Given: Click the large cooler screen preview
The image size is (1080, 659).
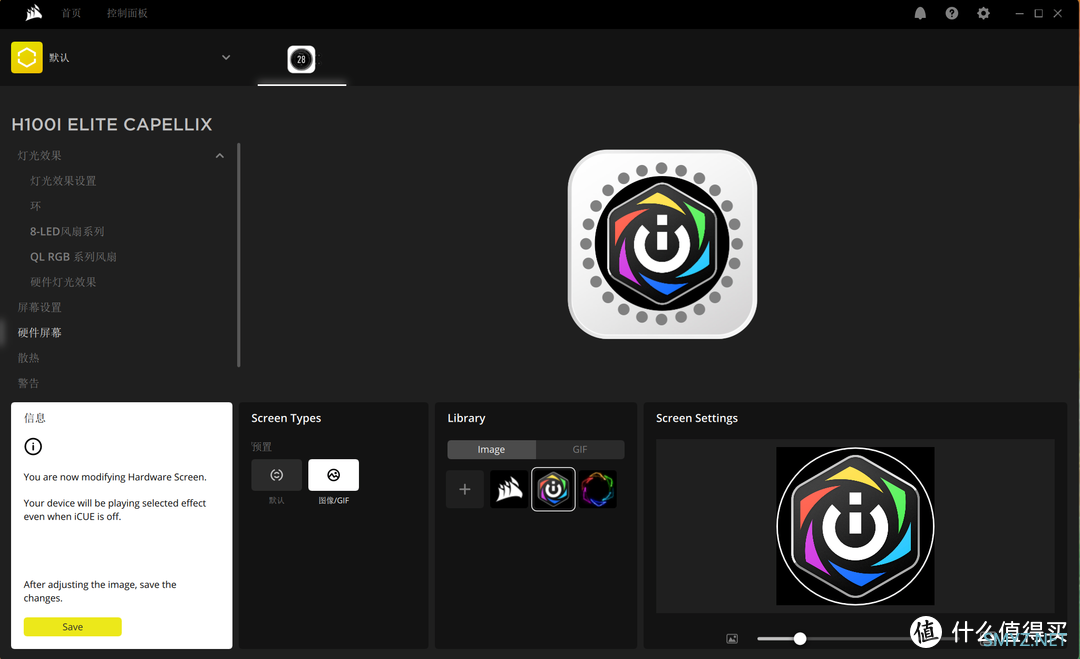Looking at the screenshot, I should click(662, 244).
